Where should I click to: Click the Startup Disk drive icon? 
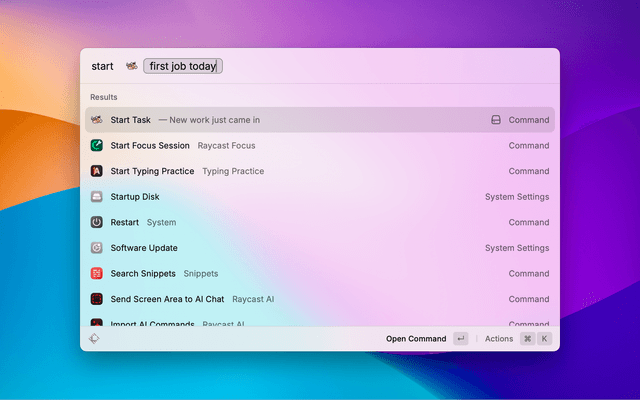(97, 197)
